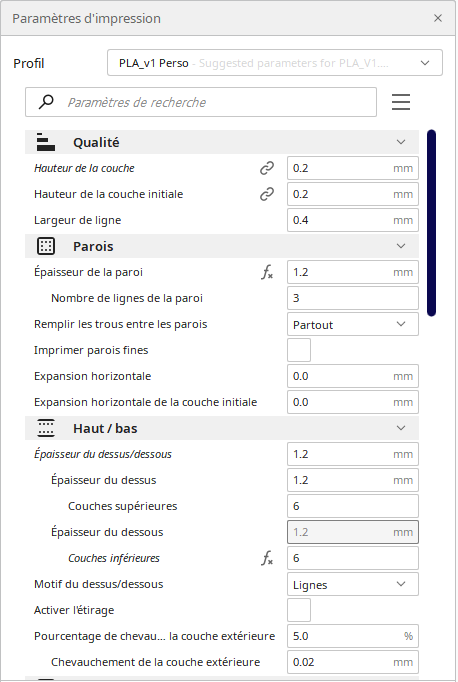The image size is (458, 682).
Task: Collapse the Qualité section chevron
Action: (401, 142)
